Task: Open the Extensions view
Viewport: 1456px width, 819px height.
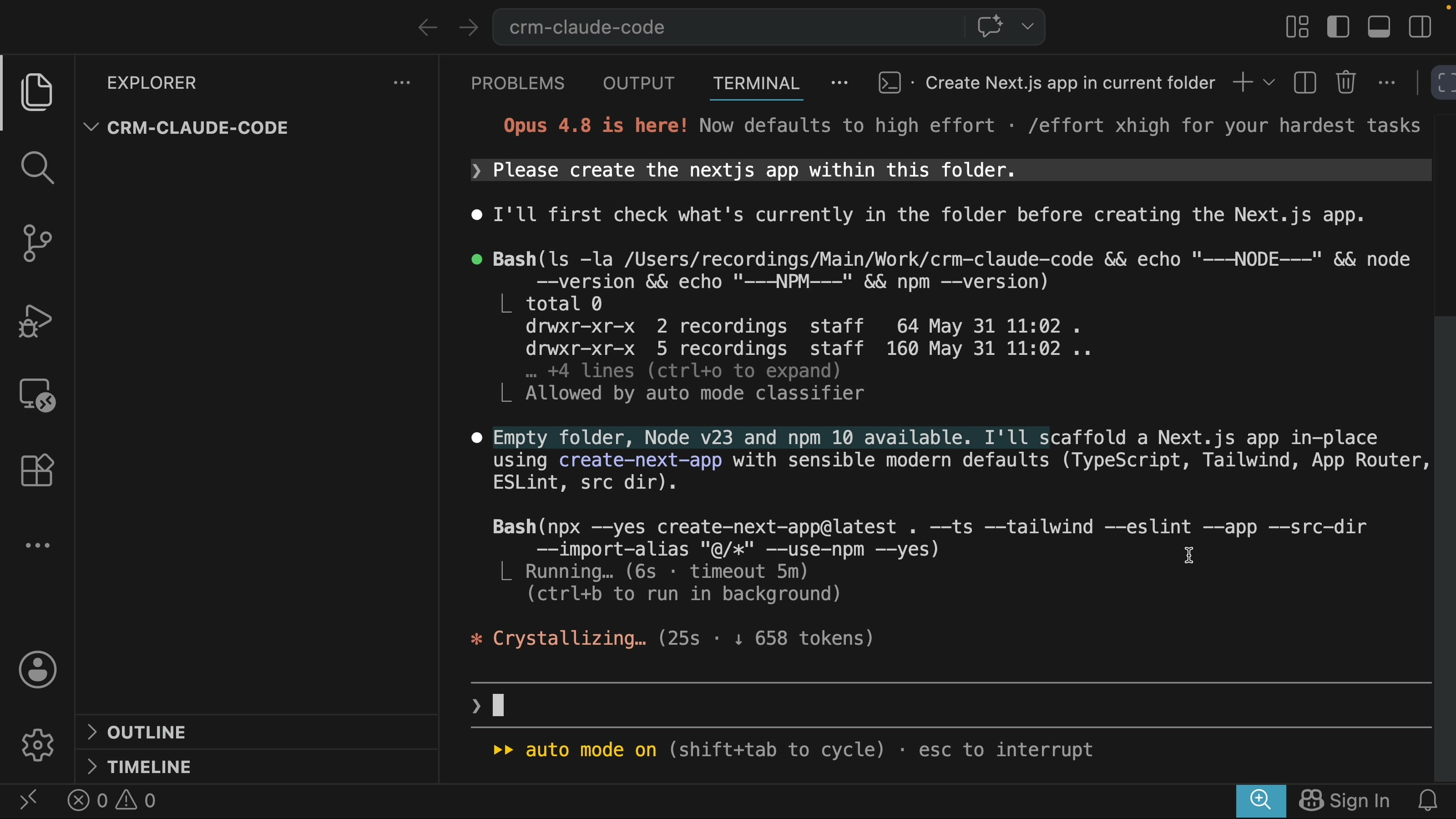Action: point(37,470)
